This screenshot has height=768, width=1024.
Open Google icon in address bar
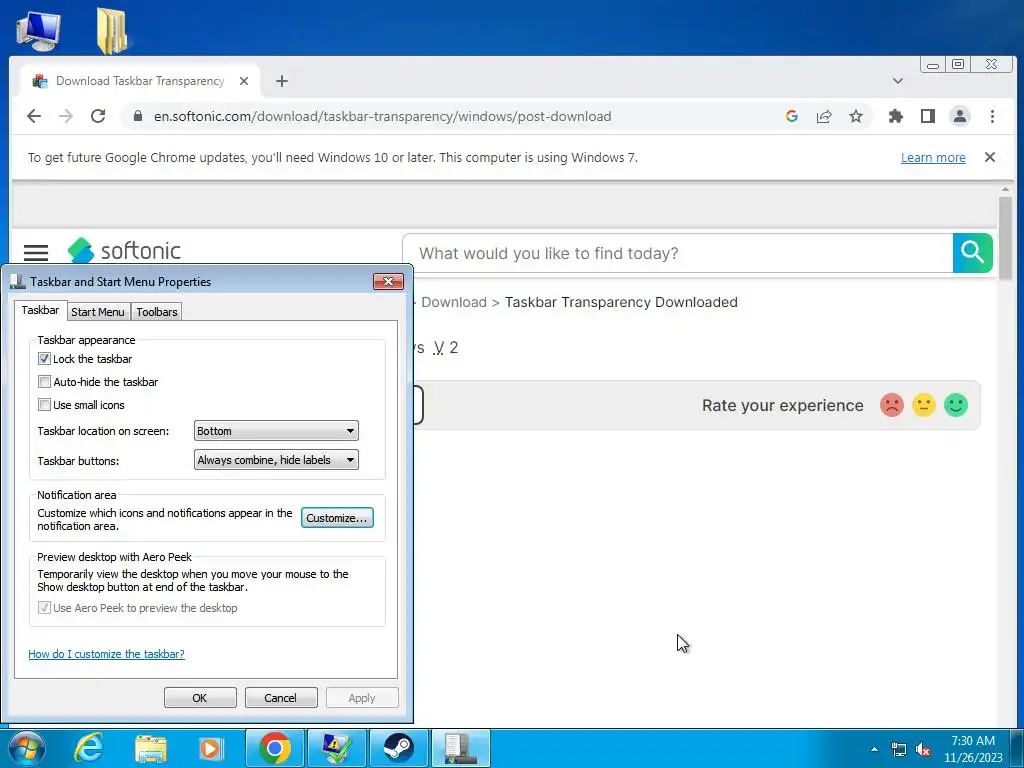pos(792,116)
